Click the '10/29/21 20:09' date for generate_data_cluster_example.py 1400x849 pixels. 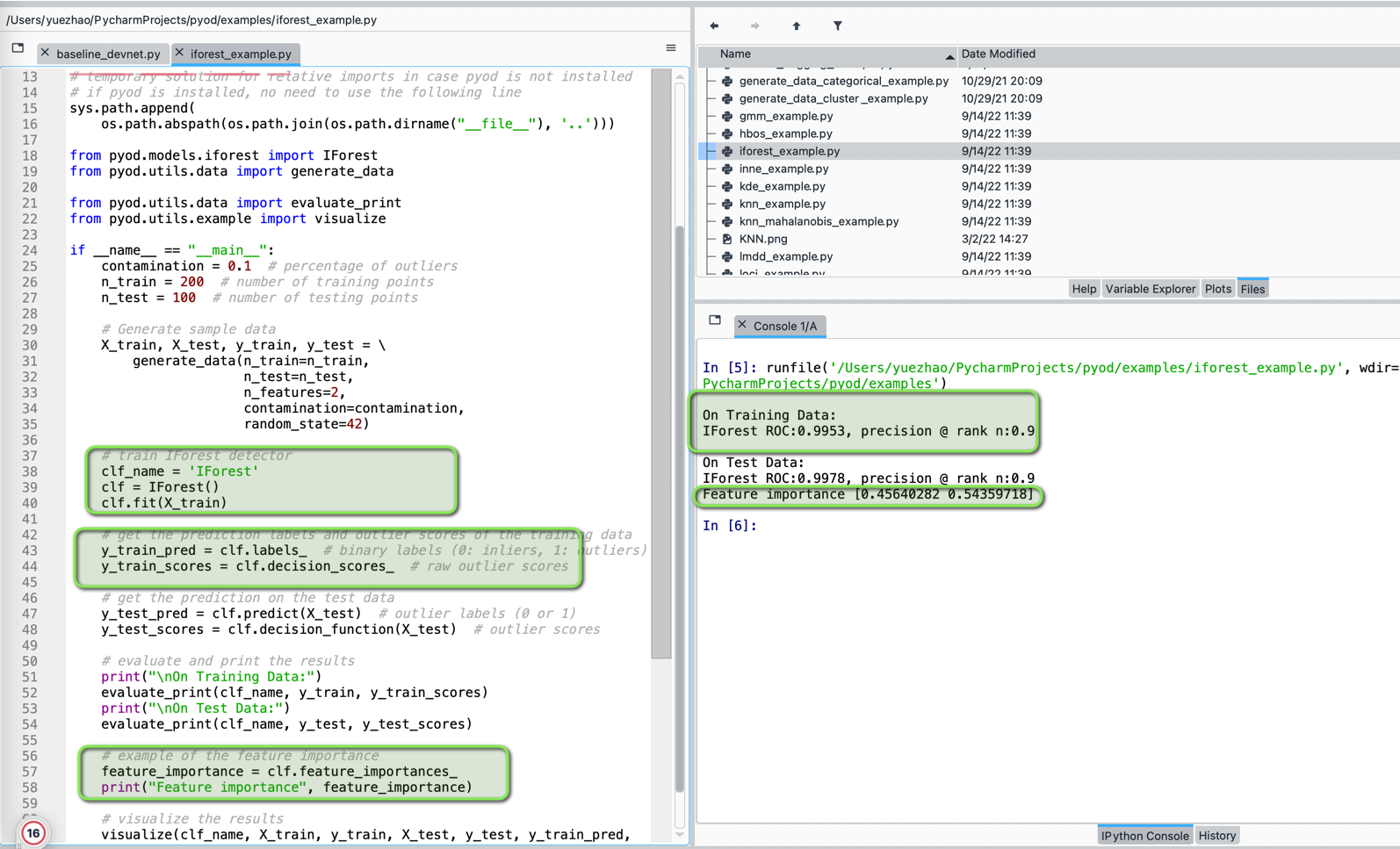point(1001,98)
